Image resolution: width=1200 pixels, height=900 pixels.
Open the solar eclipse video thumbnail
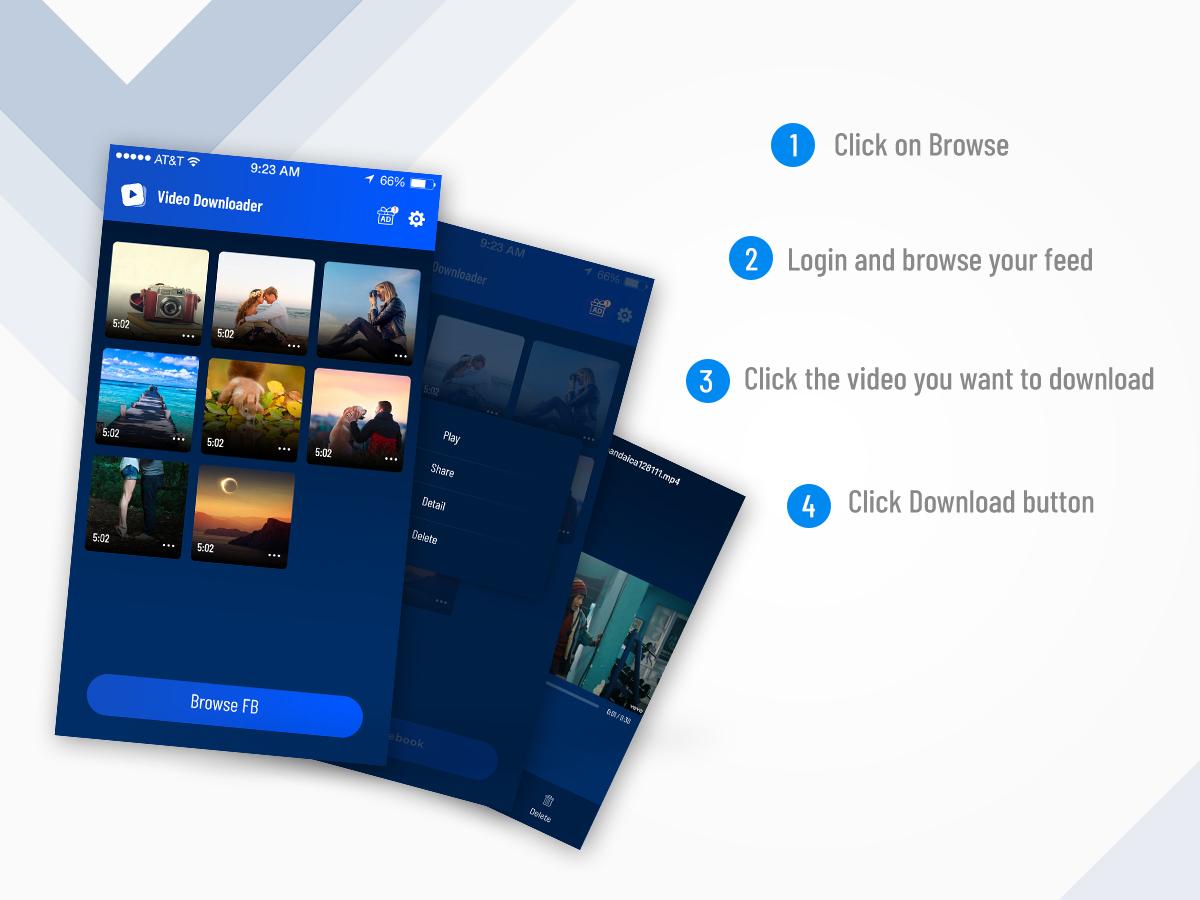point(243,516)
